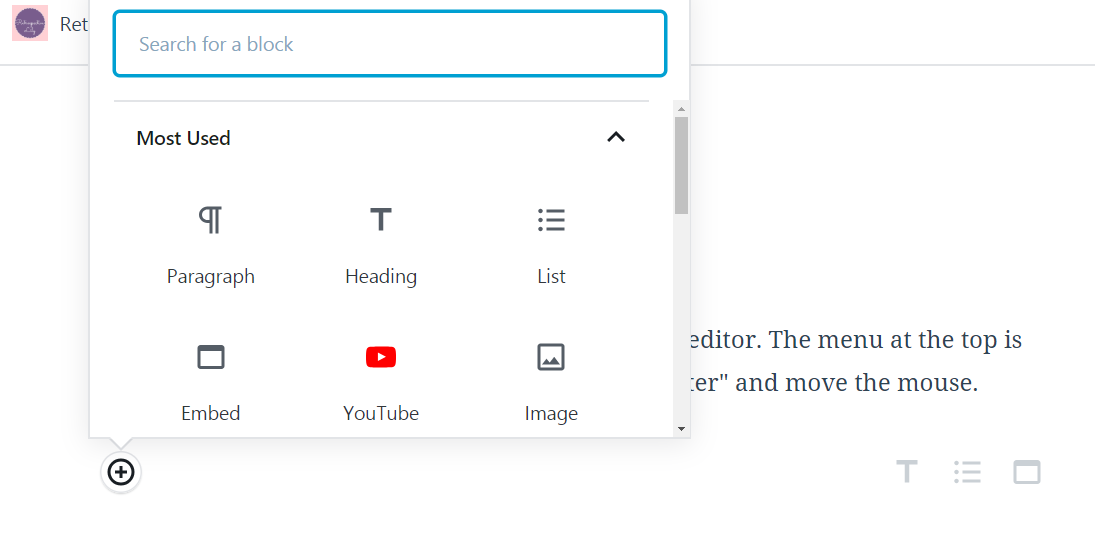
Task: Click the faded List shortcut icon at right
Action: (x=967, y=472)
